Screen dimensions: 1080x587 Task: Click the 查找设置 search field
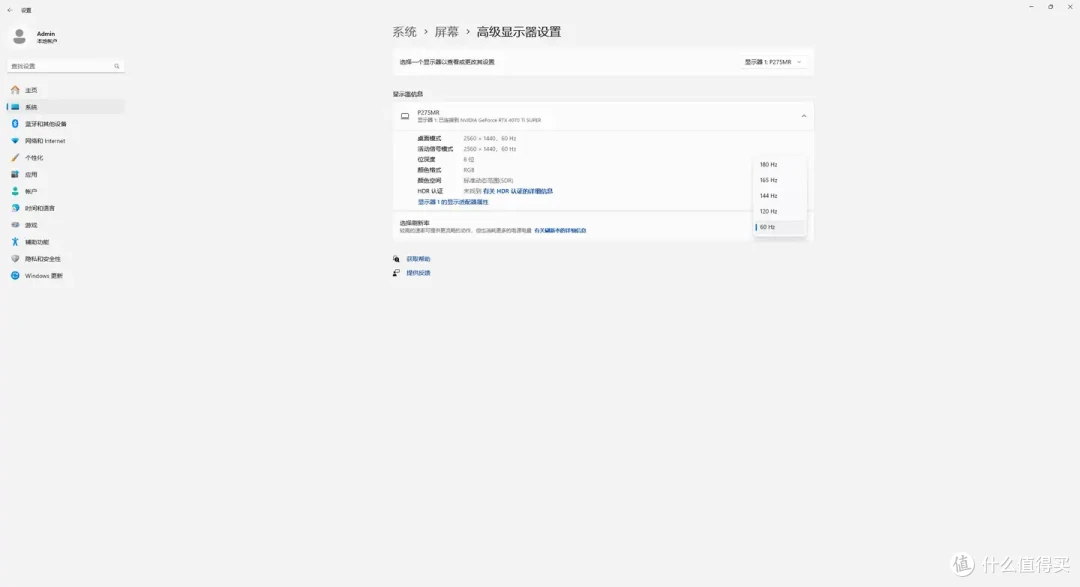(x=65, y=66)
